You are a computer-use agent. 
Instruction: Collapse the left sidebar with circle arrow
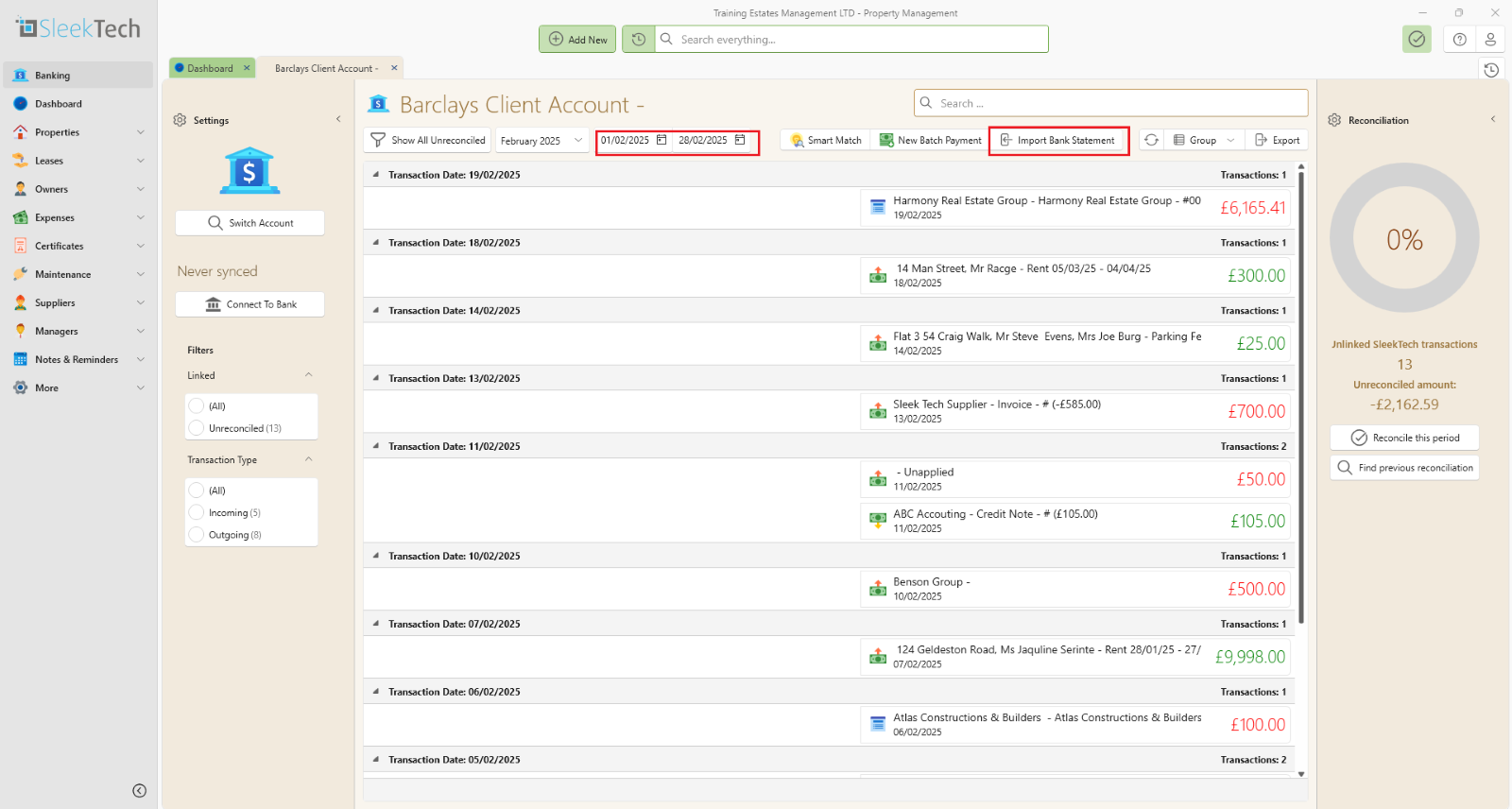tap(140, 791)
